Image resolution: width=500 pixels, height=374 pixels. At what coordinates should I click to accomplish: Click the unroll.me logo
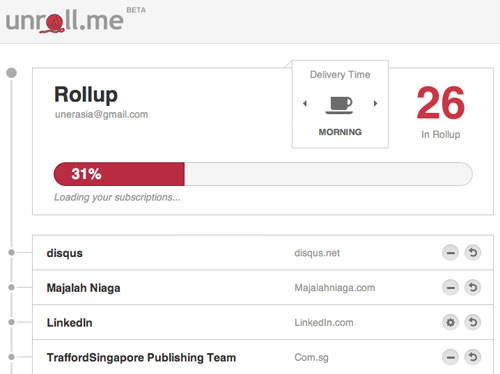[65, 21]
